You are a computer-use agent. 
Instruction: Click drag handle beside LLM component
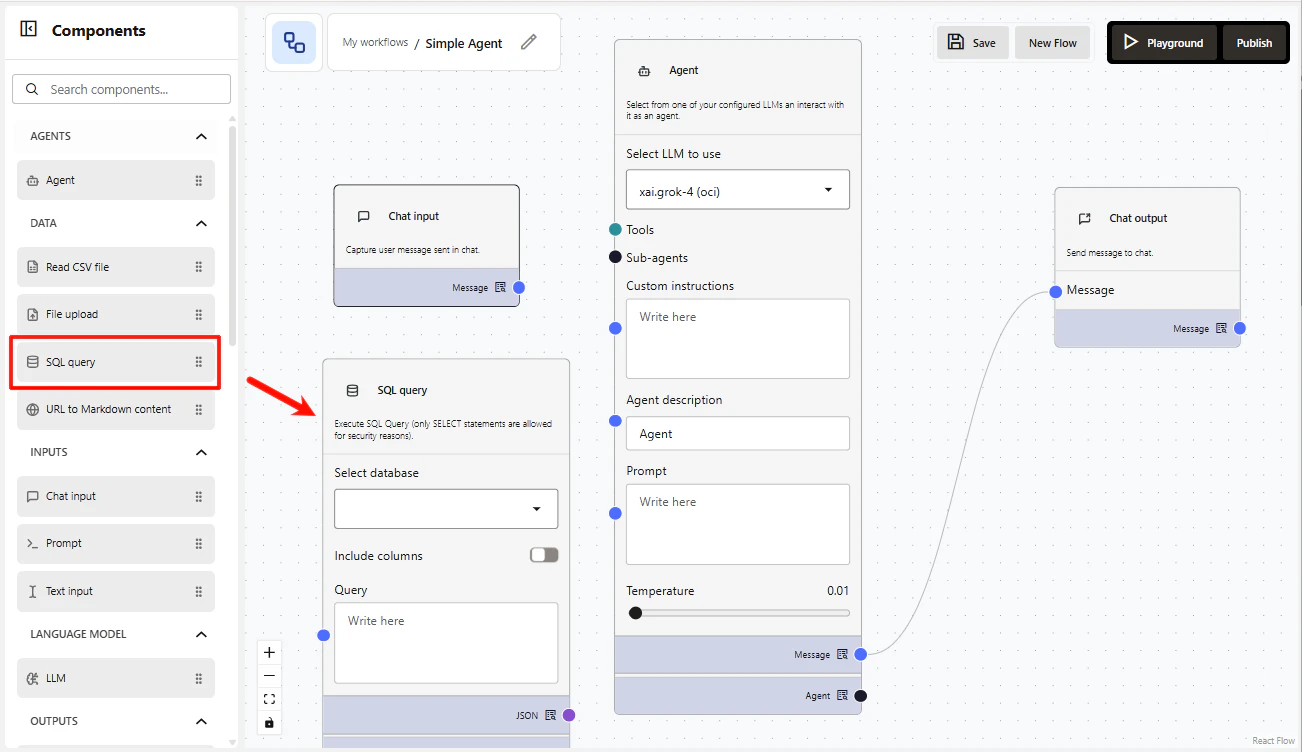198,678
